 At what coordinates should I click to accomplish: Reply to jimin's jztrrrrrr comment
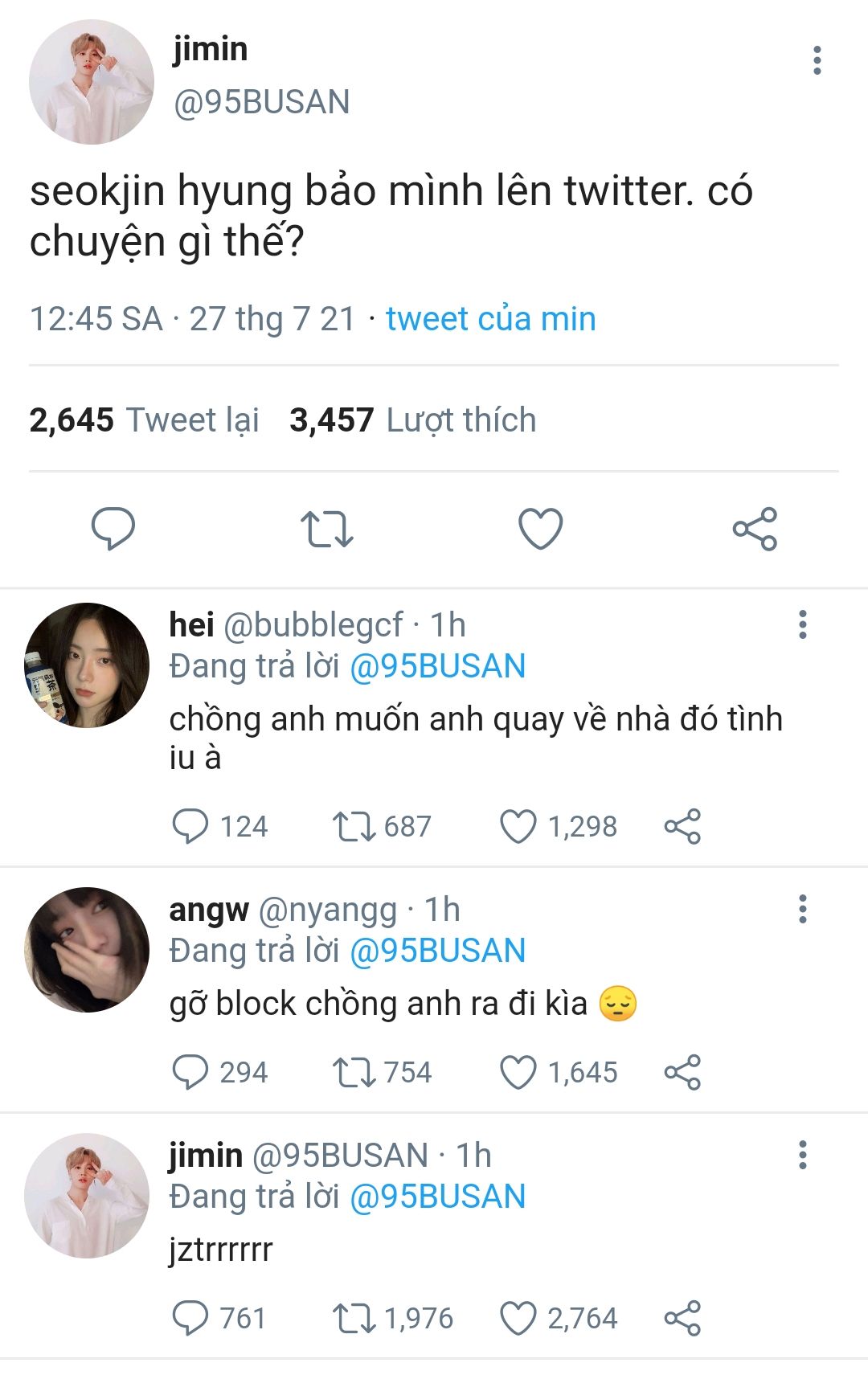click(190, 1318)
